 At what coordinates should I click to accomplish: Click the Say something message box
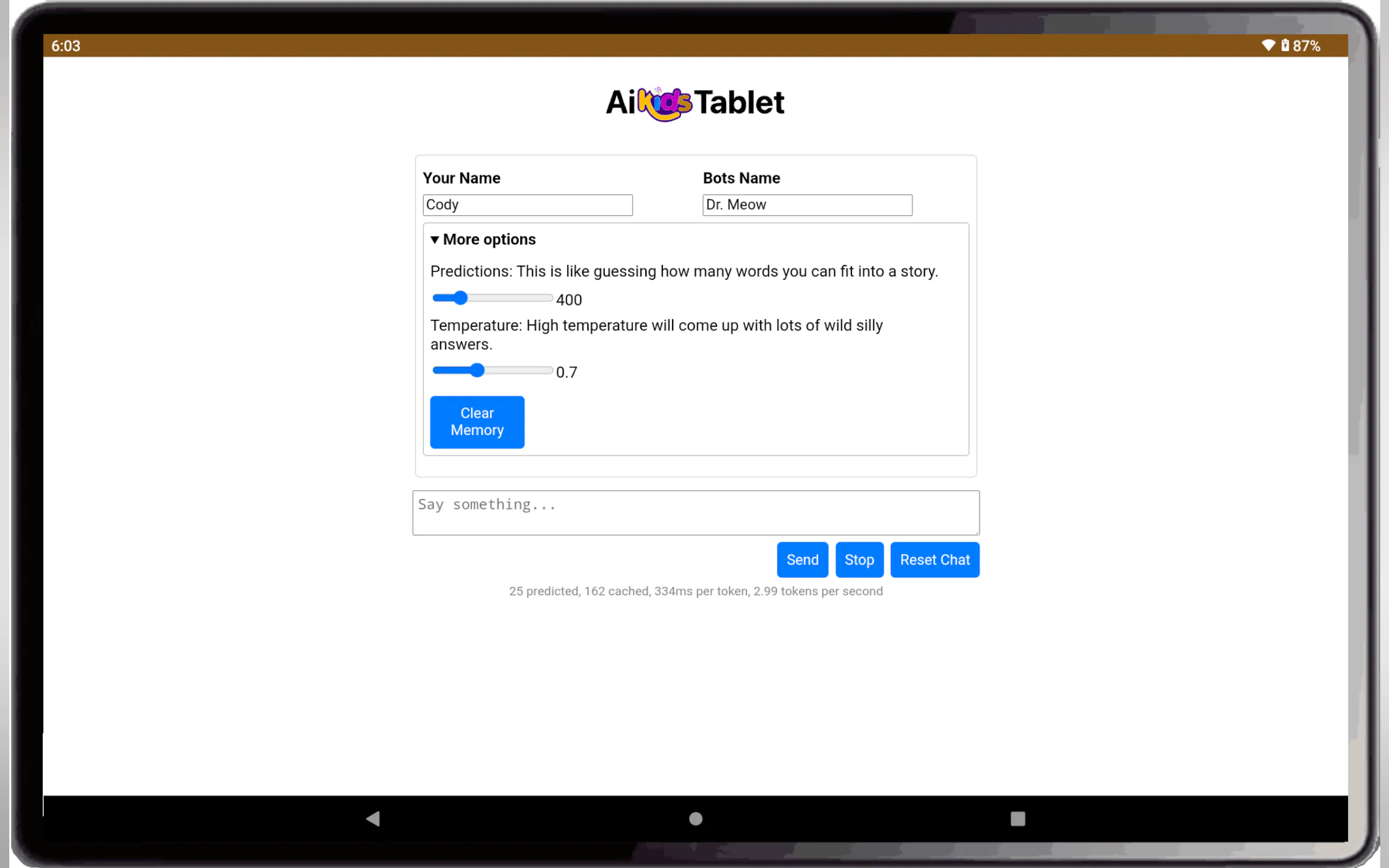click(696, 512)
